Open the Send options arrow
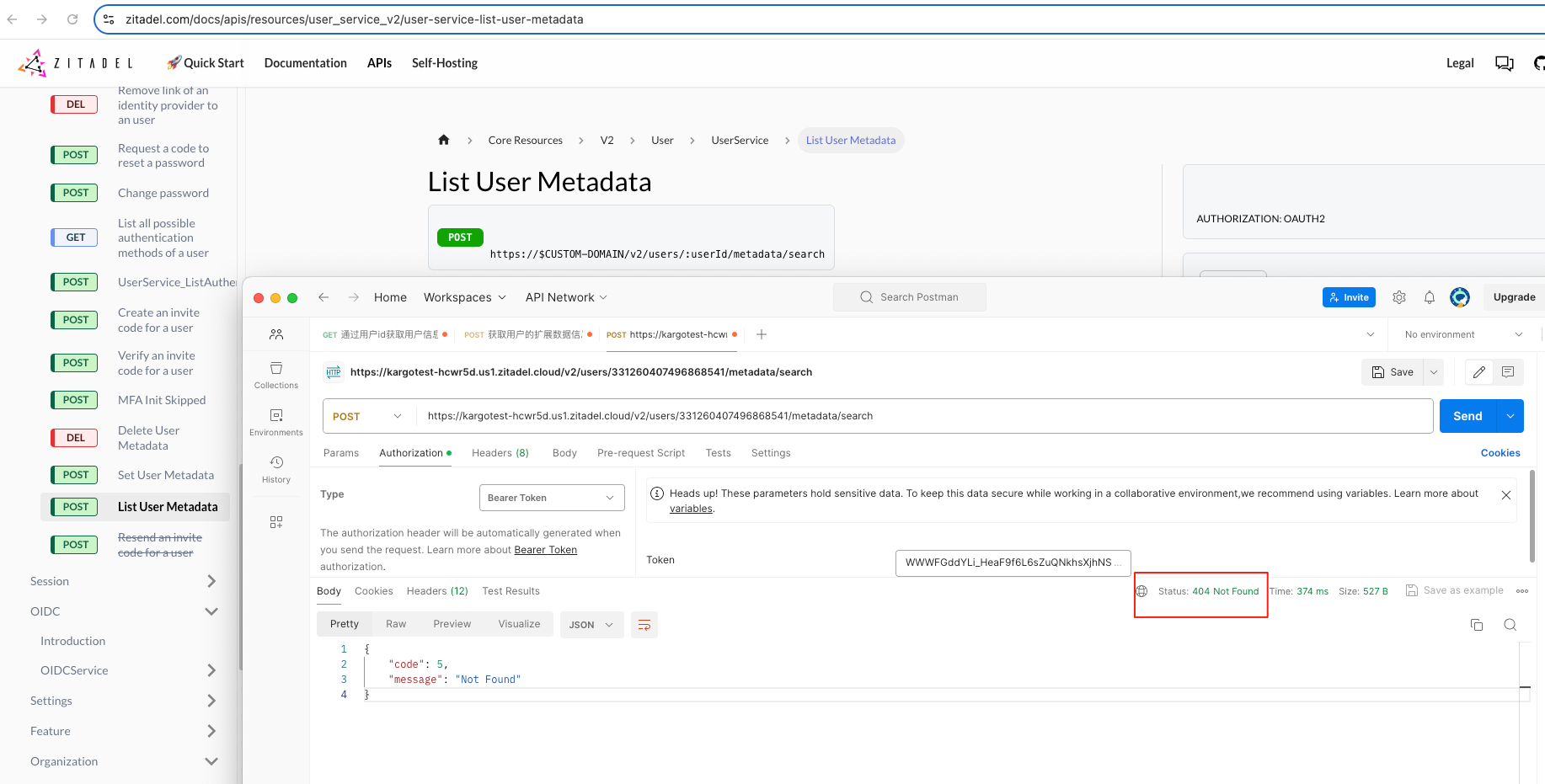Screen dimensions: 1545x784 (x=1510, y=416)
